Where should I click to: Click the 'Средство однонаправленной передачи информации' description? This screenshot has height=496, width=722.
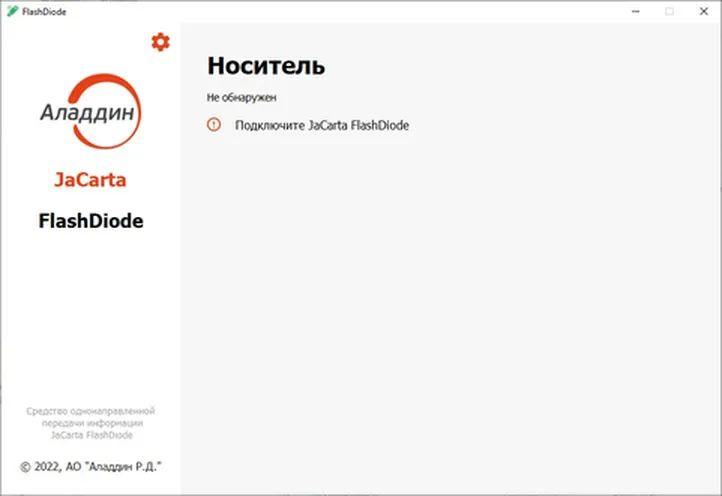click(x=91, y=423)
